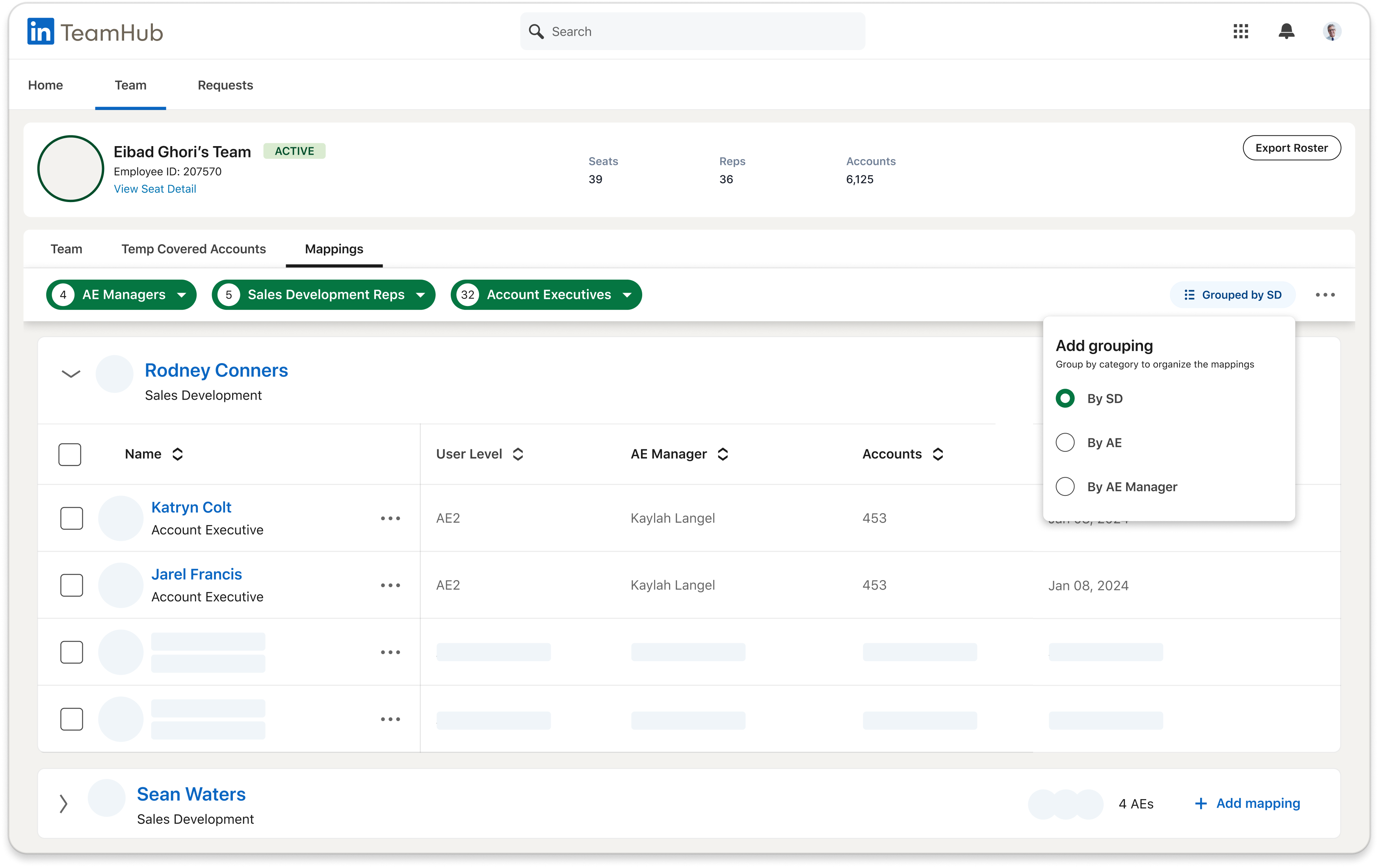
Task: Click the ACTIVE status badge
Action: pos(294,151)
